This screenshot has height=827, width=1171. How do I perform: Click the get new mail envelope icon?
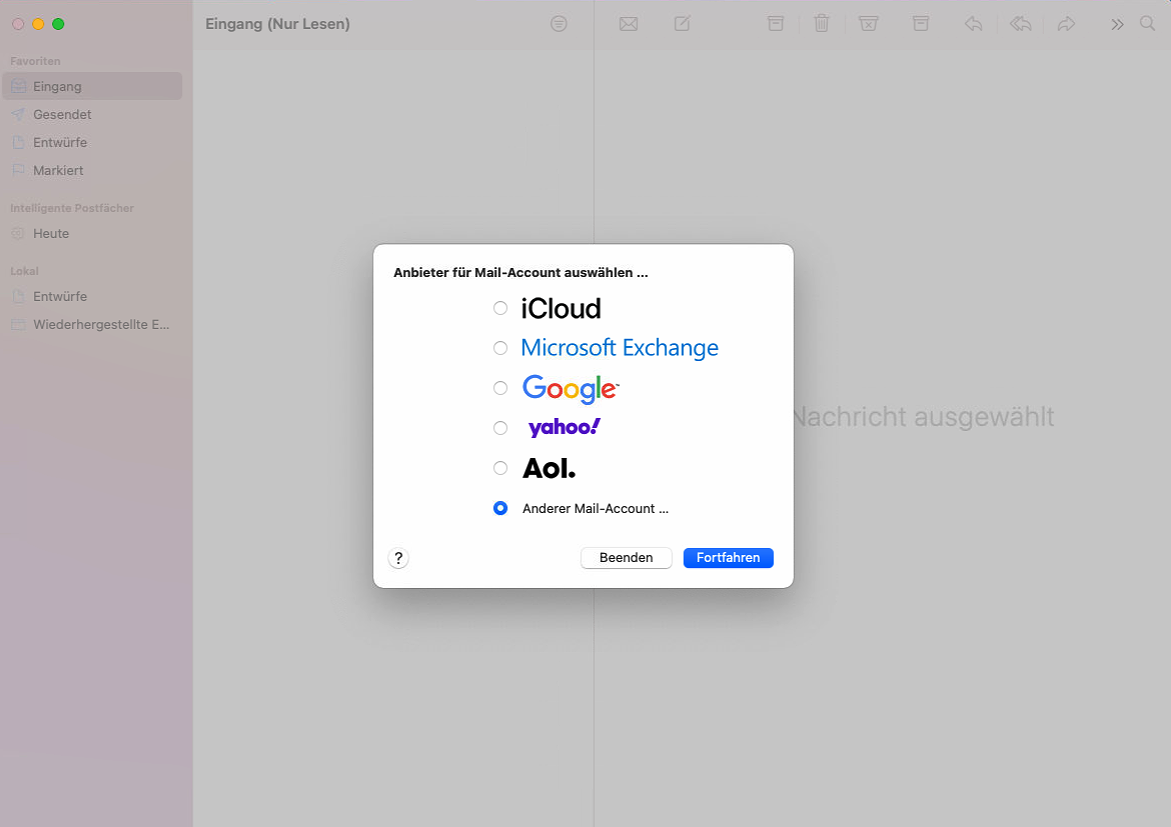(628, 24)
